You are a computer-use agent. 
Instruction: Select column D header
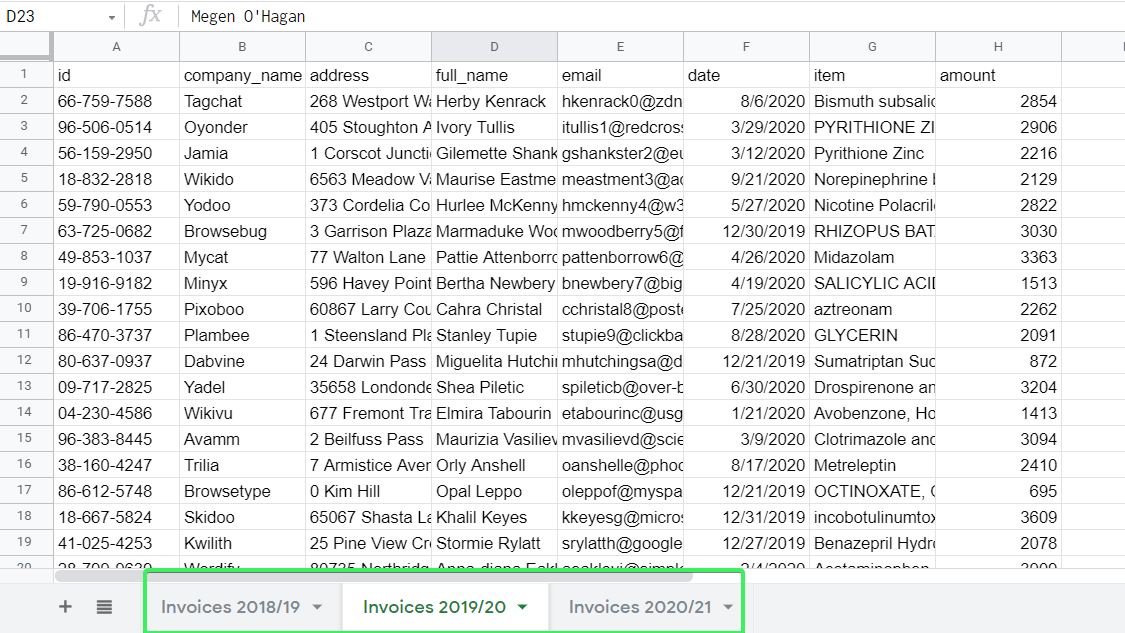[x=494, y=46]
